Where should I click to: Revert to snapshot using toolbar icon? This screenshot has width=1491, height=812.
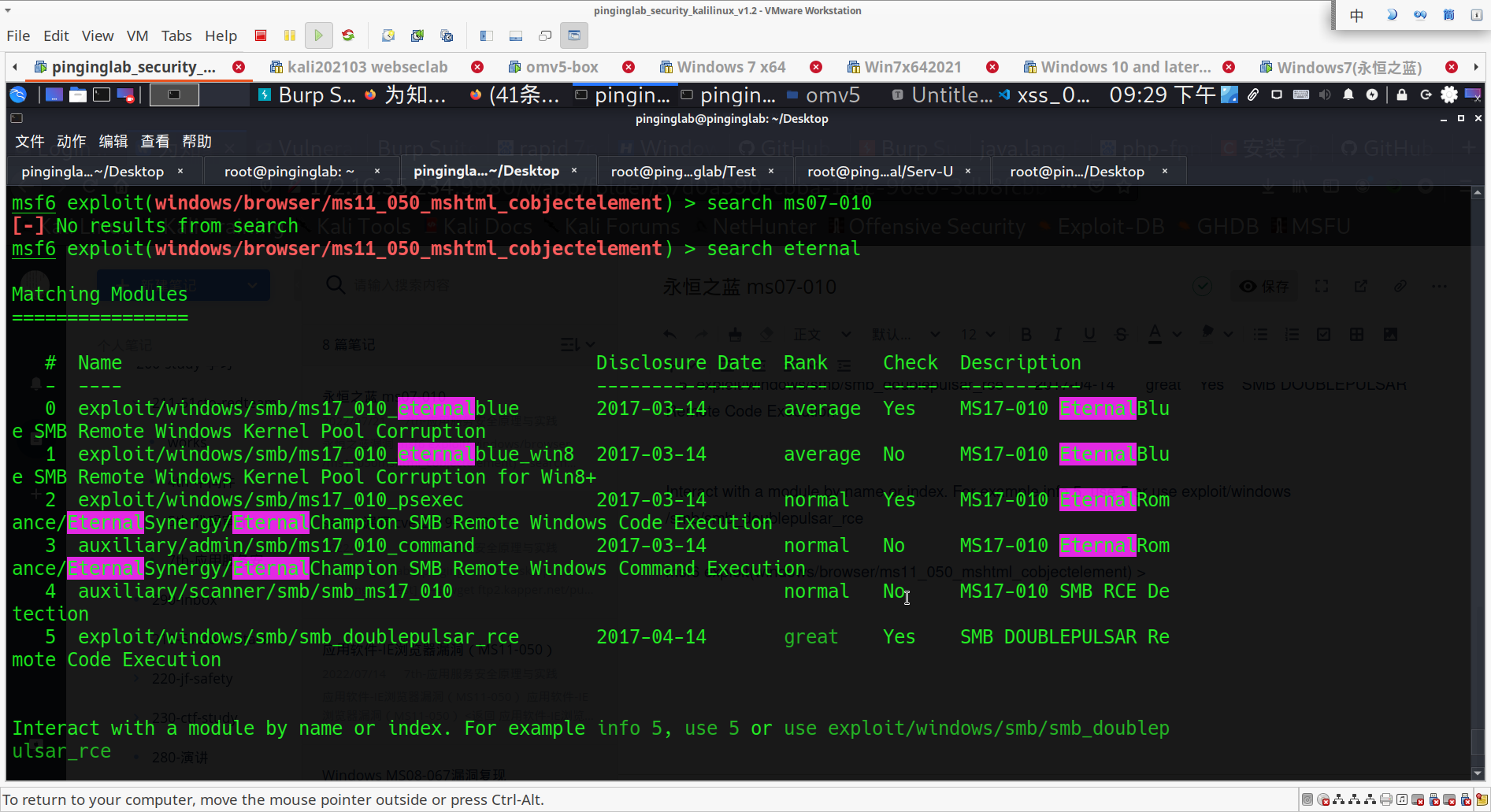pyautogui.click(x=417, y=35)
